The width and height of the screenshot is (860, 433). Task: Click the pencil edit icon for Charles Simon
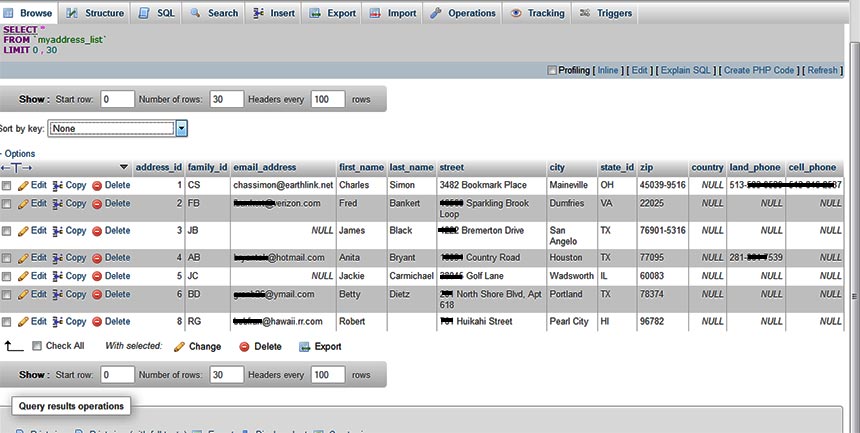[23, 186]
